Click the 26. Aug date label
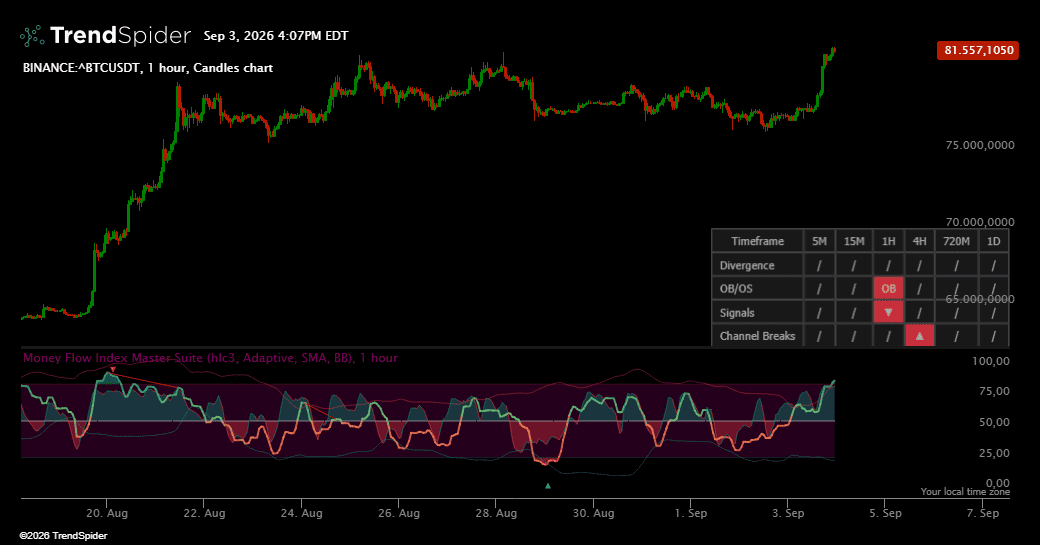 pos(399,513)
